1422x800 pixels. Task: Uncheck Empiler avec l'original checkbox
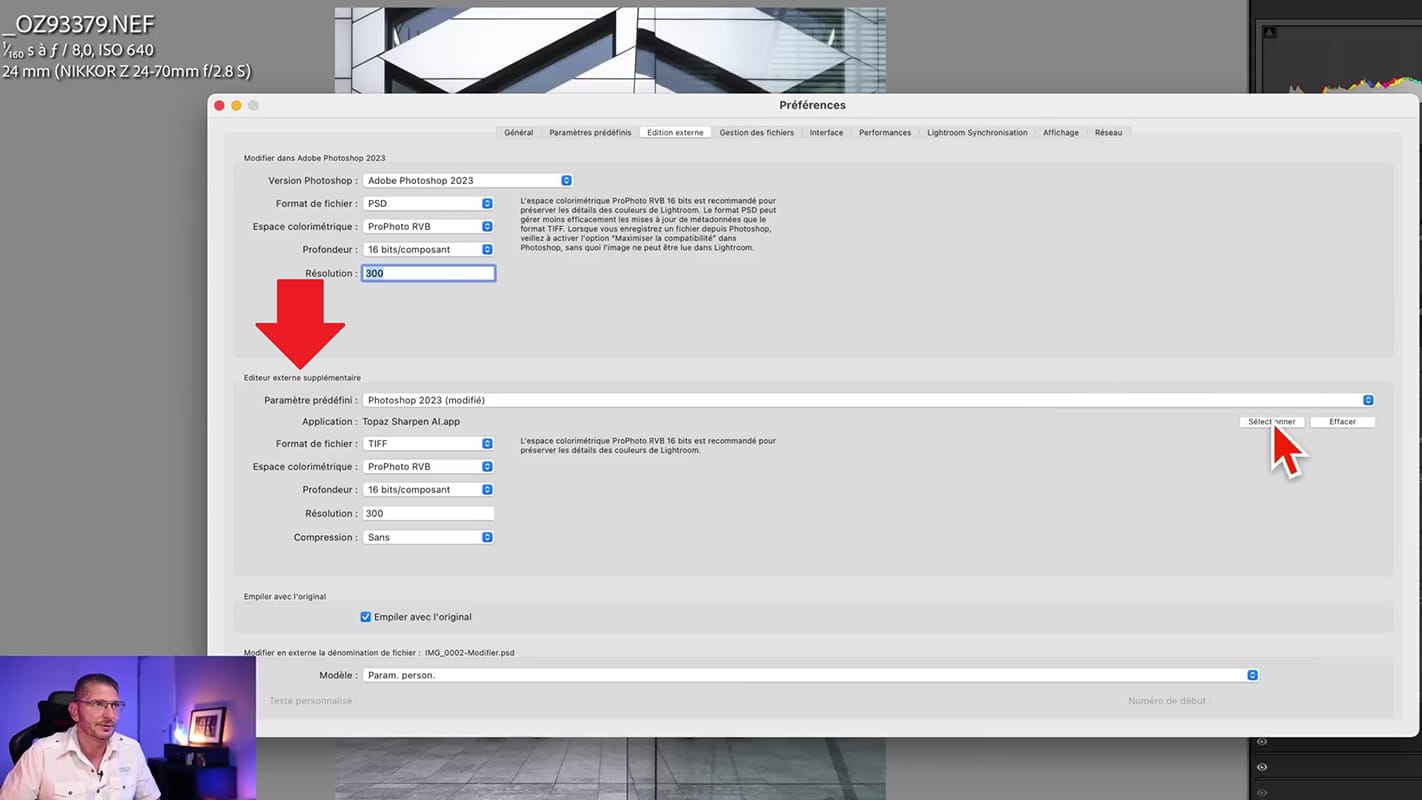point(366,617)
